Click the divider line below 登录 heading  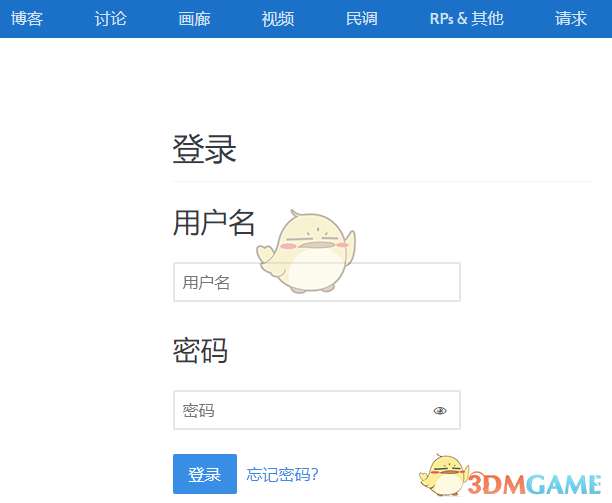pos(382,181)
